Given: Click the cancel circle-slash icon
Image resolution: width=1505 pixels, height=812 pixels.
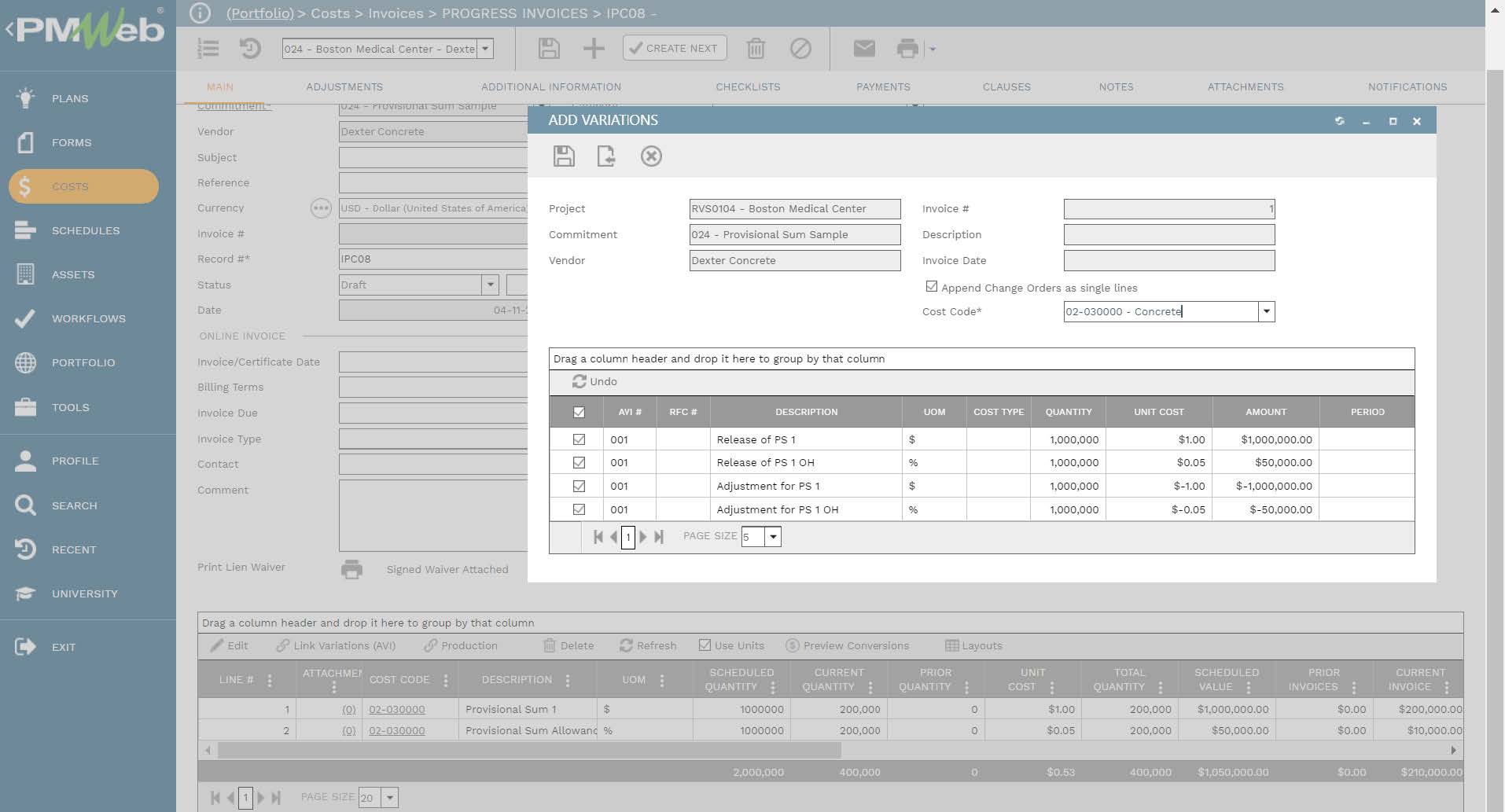Looking at the screenshot, I should tap(800, 49).
